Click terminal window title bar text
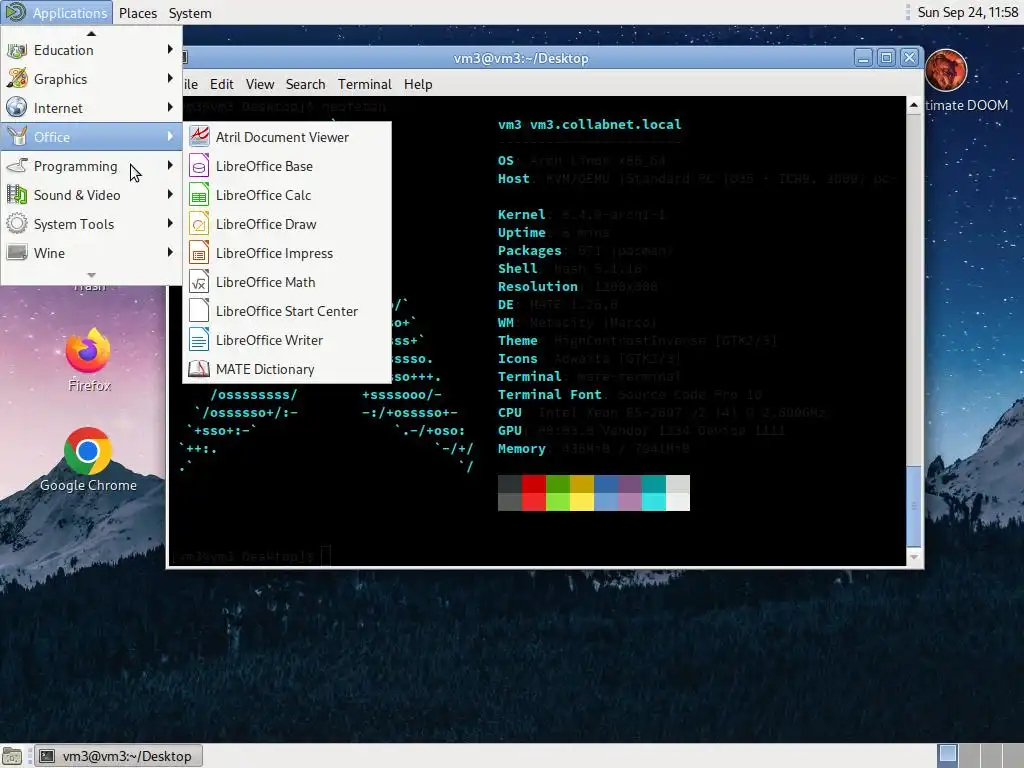1024x768 pixels. (521, 58)
